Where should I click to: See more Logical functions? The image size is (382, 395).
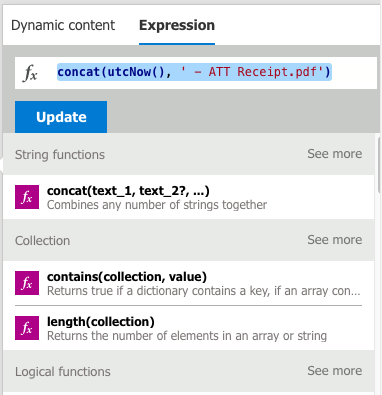click(x=334, y=371)
